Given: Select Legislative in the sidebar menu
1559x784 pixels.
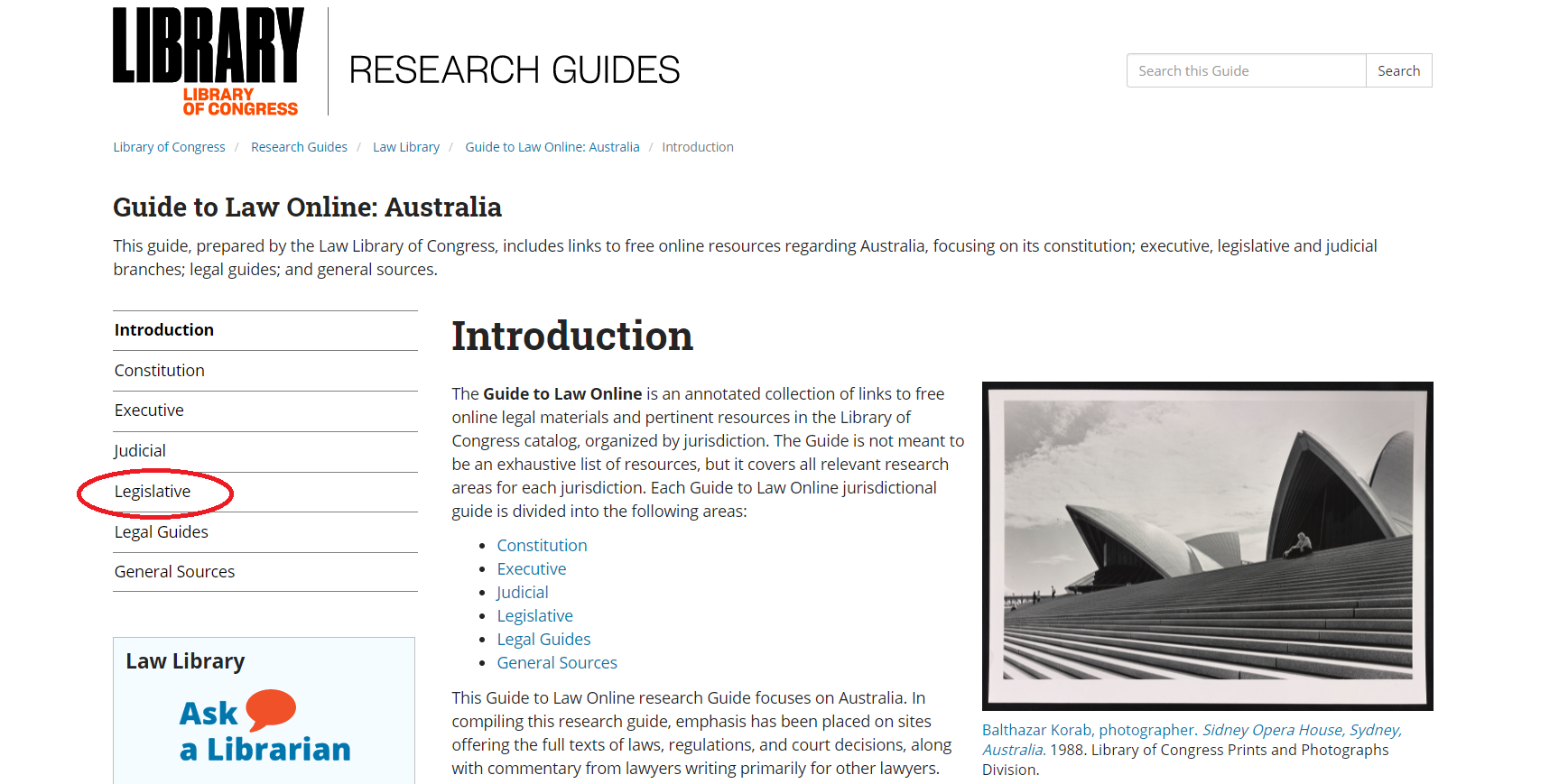Looking at the screenshot, I should tap(265, 492).
